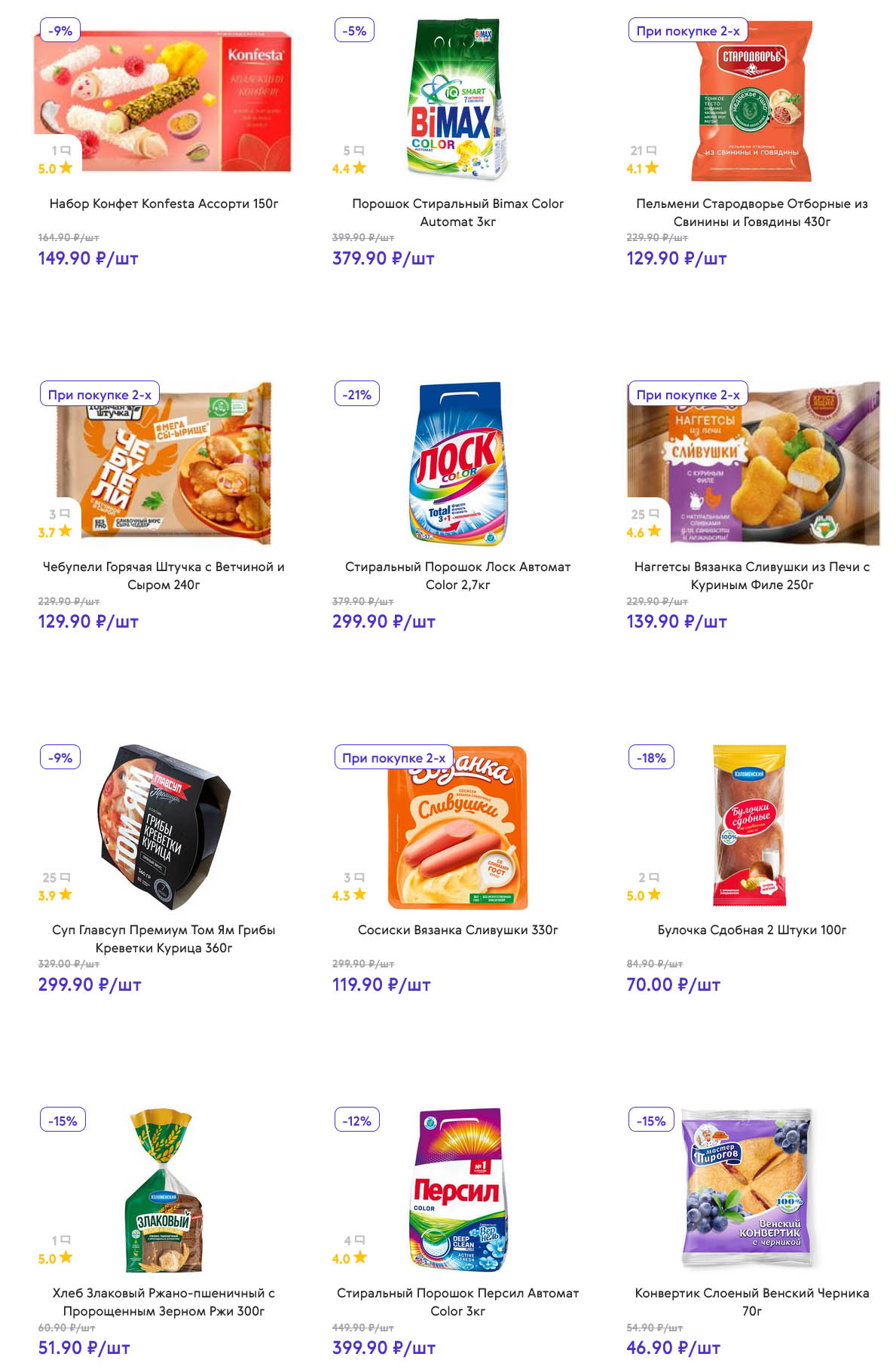Click the rating star on Чебупели product
Screen dimensions: 896x1372
66,531
